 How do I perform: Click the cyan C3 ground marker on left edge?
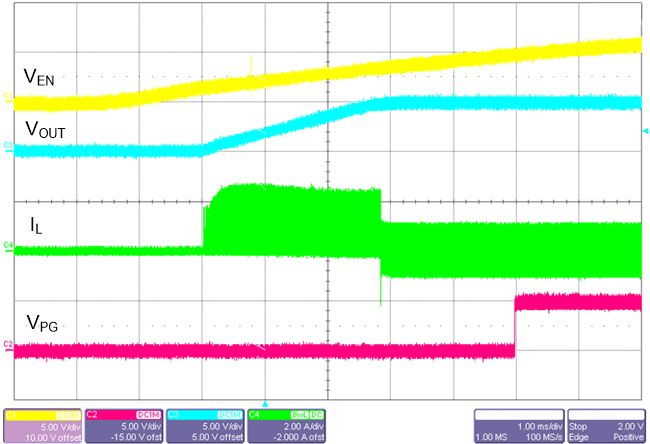6,147
